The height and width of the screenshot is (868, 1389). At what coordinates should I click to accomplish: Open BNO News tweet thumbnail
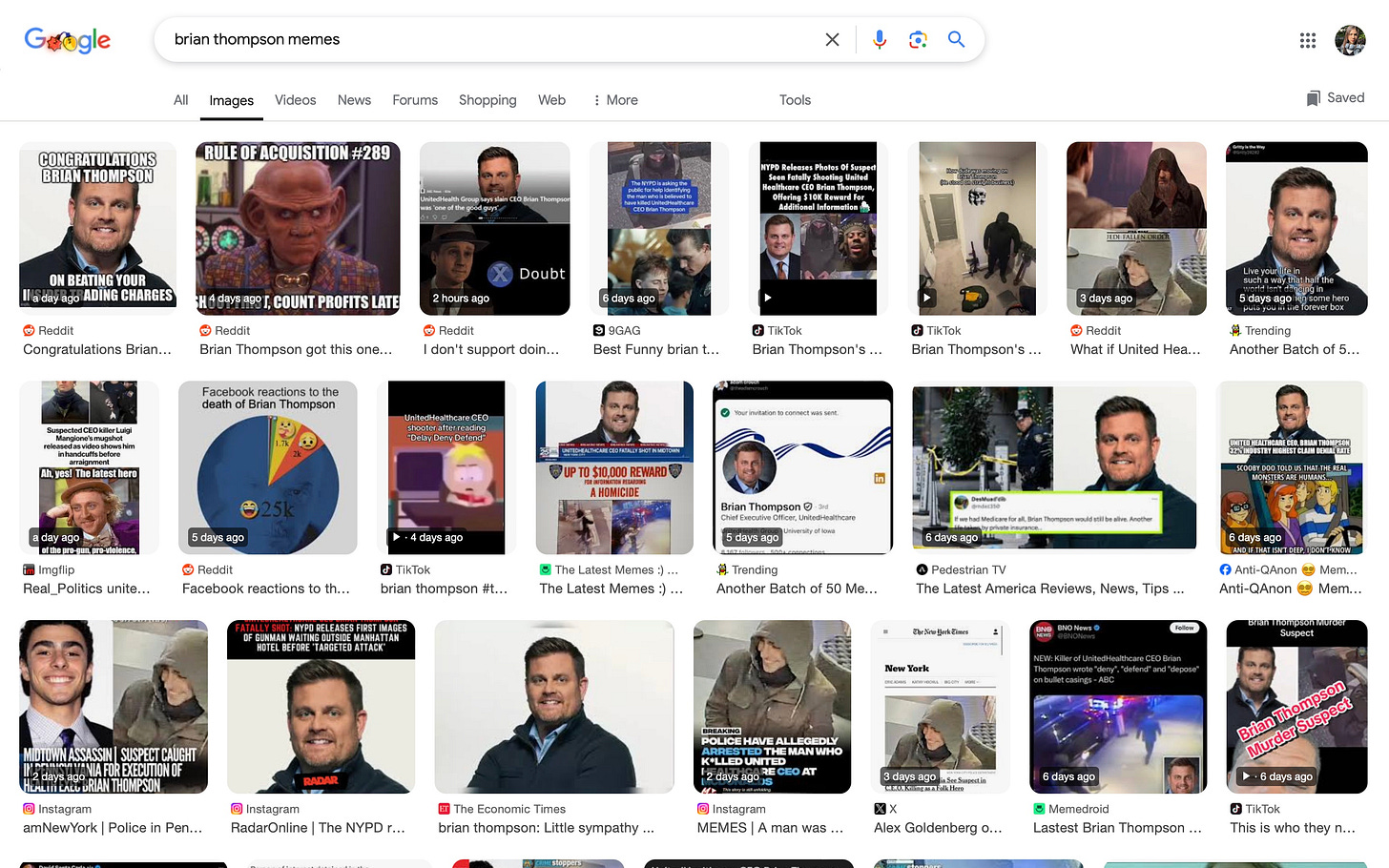click(x=1118, y=707)
